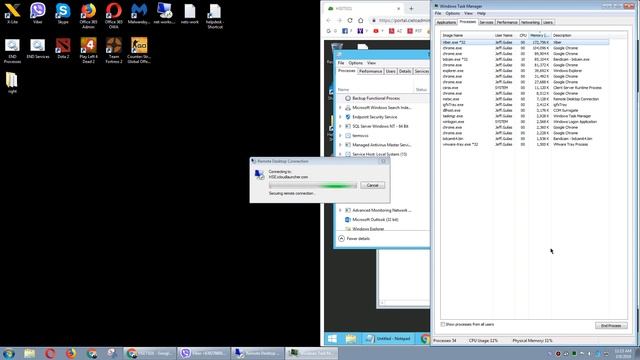Select the END Services desktop icon
640x360 pixels.
click(38, 49)
